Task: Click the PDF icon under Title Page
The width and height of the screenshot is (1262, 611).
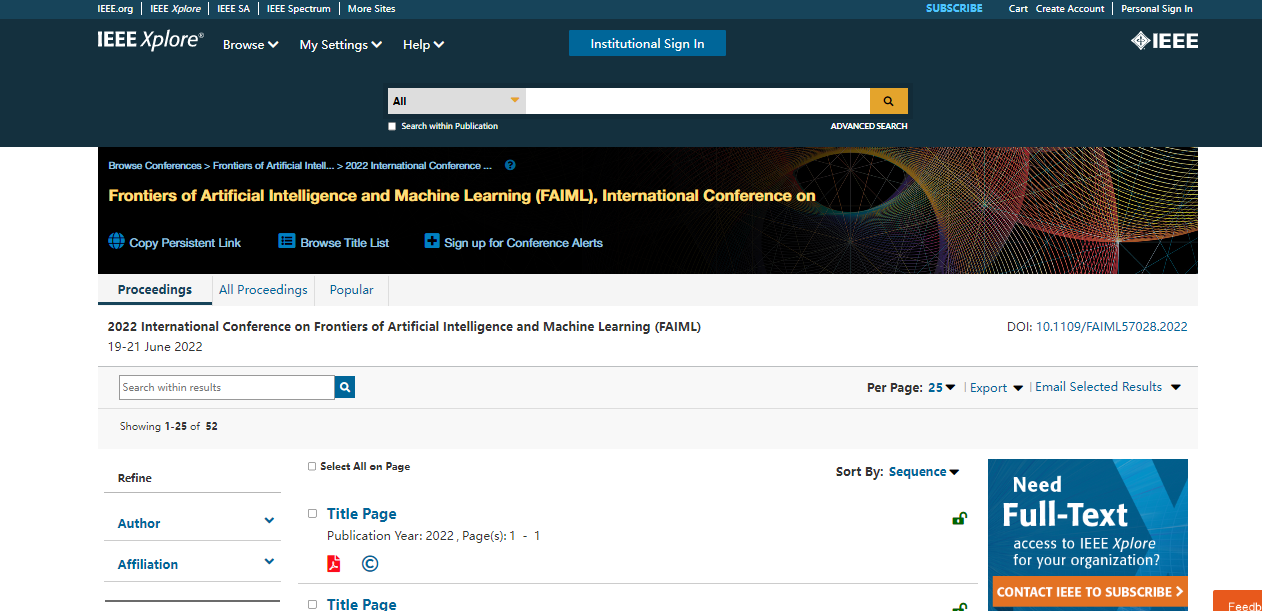Action: coord(334,564)
